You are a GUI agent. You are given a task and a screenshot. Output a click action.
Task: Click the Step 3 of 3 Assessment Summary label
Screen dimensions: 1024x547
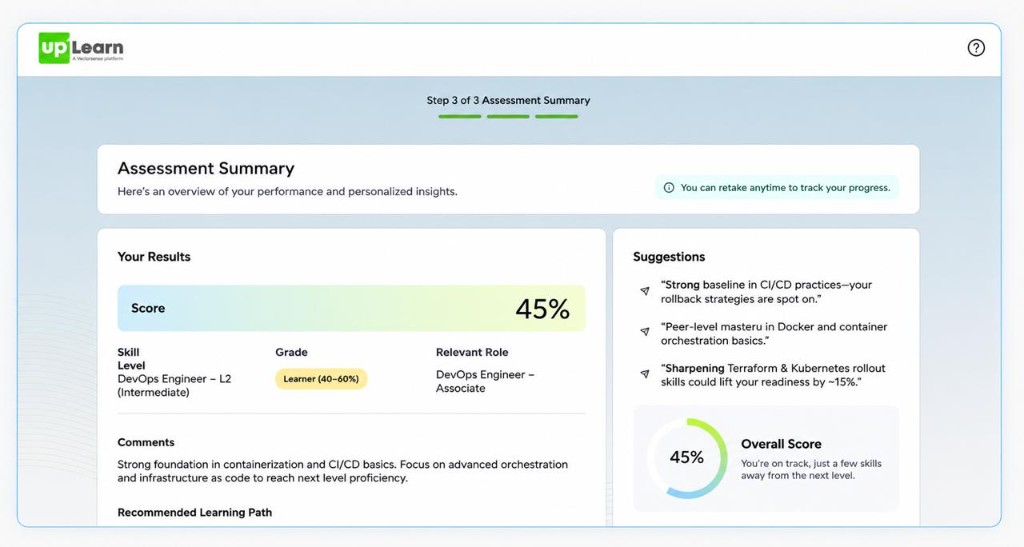(x=508, y=101)
